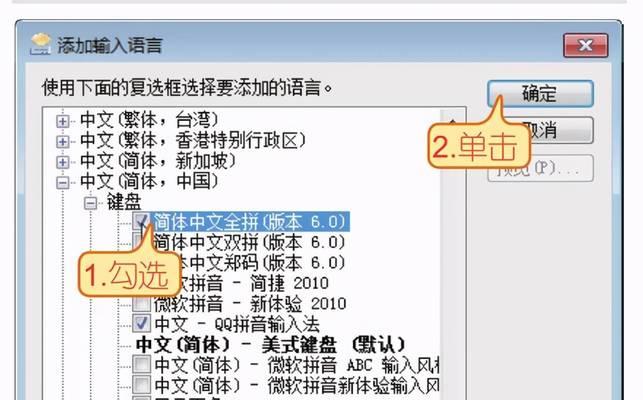Uncheck 中文 - QQ拼音输入法 checkbox
Screen dimensions: 643x400
(141, 324)
